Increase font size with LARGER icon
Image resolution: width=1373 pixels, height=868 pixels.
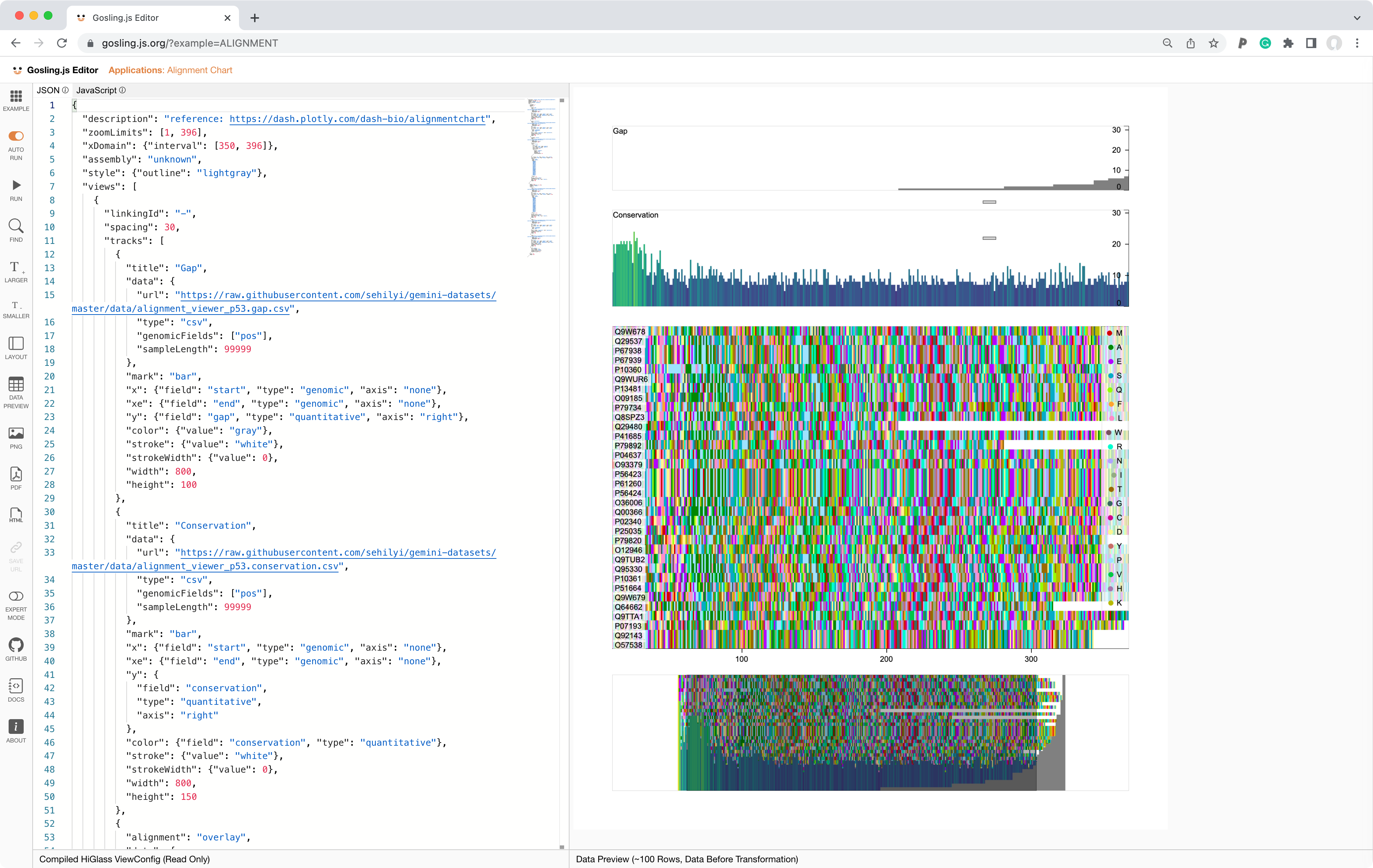point(15,270)
